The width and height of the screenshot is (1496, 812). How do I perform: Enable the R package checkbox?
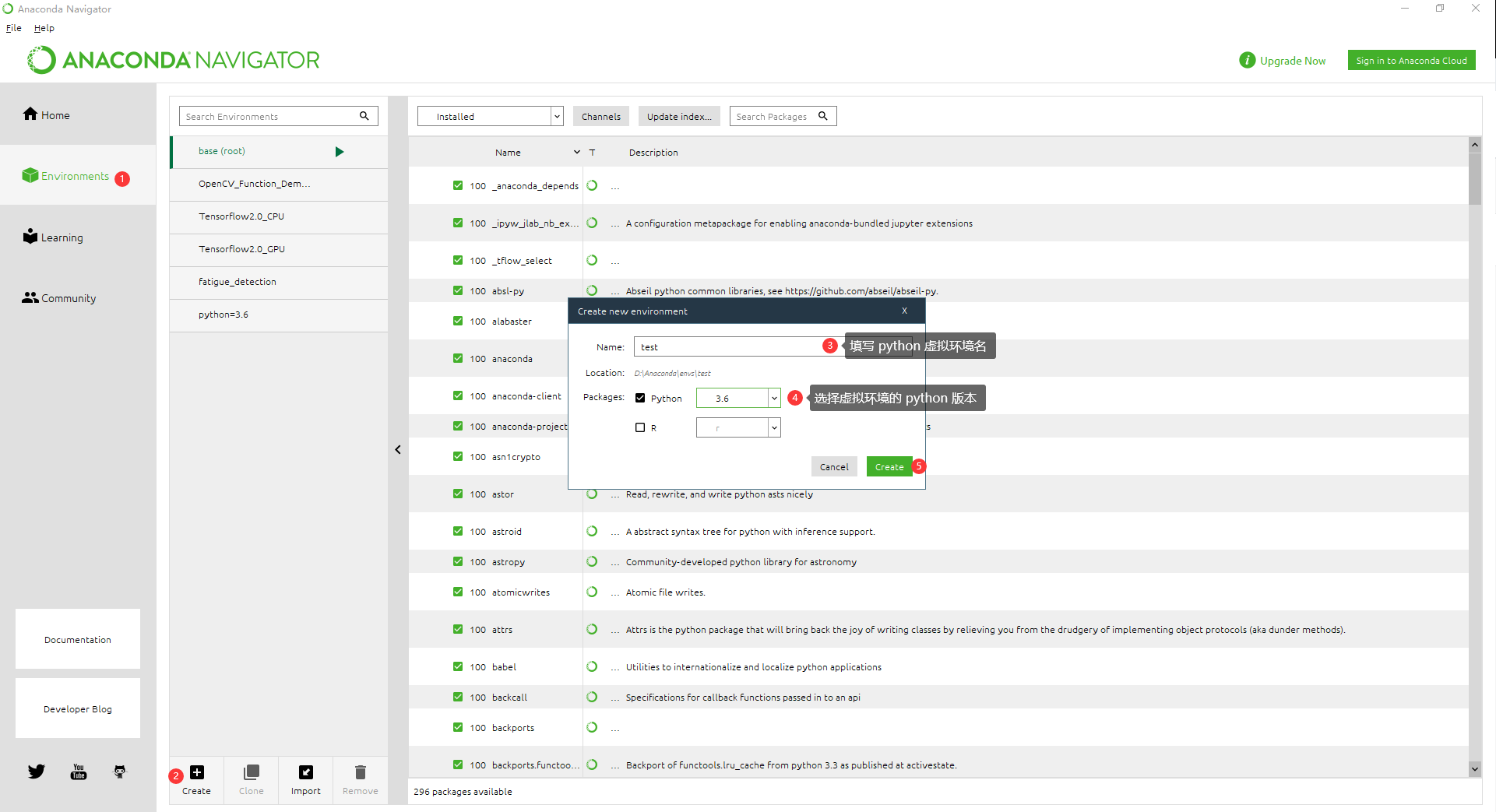[x=640, y=427]
